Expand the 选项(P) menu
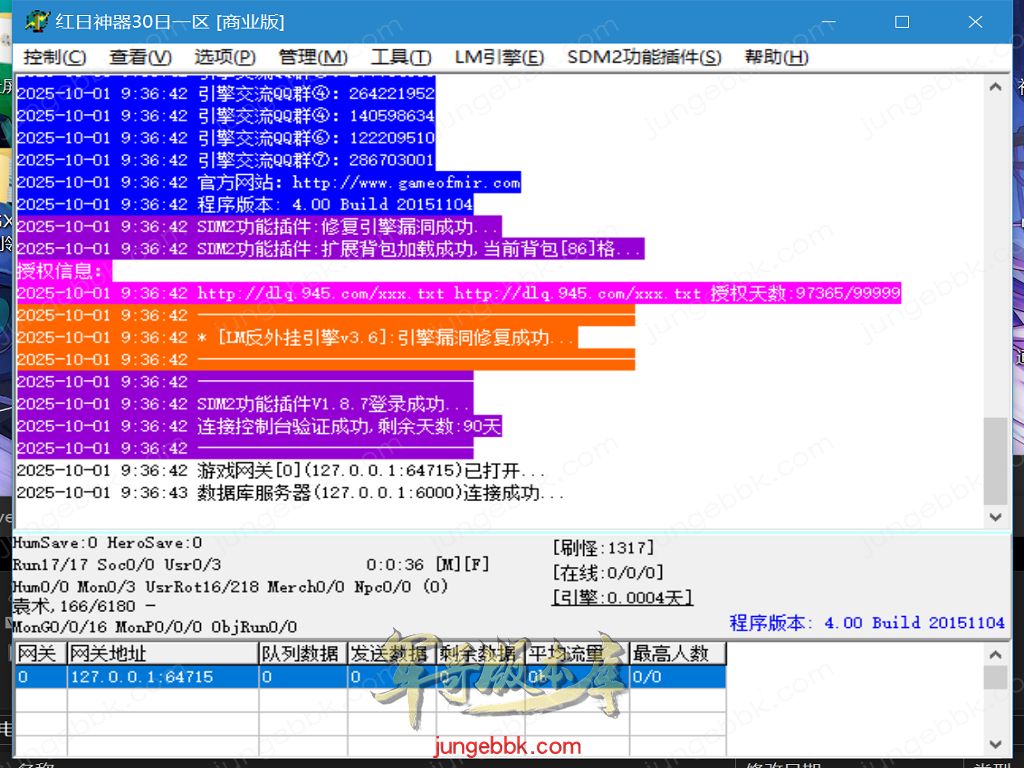Viewport: 1024px width, 768px height. pyautogui.click(x=225, y=57)
